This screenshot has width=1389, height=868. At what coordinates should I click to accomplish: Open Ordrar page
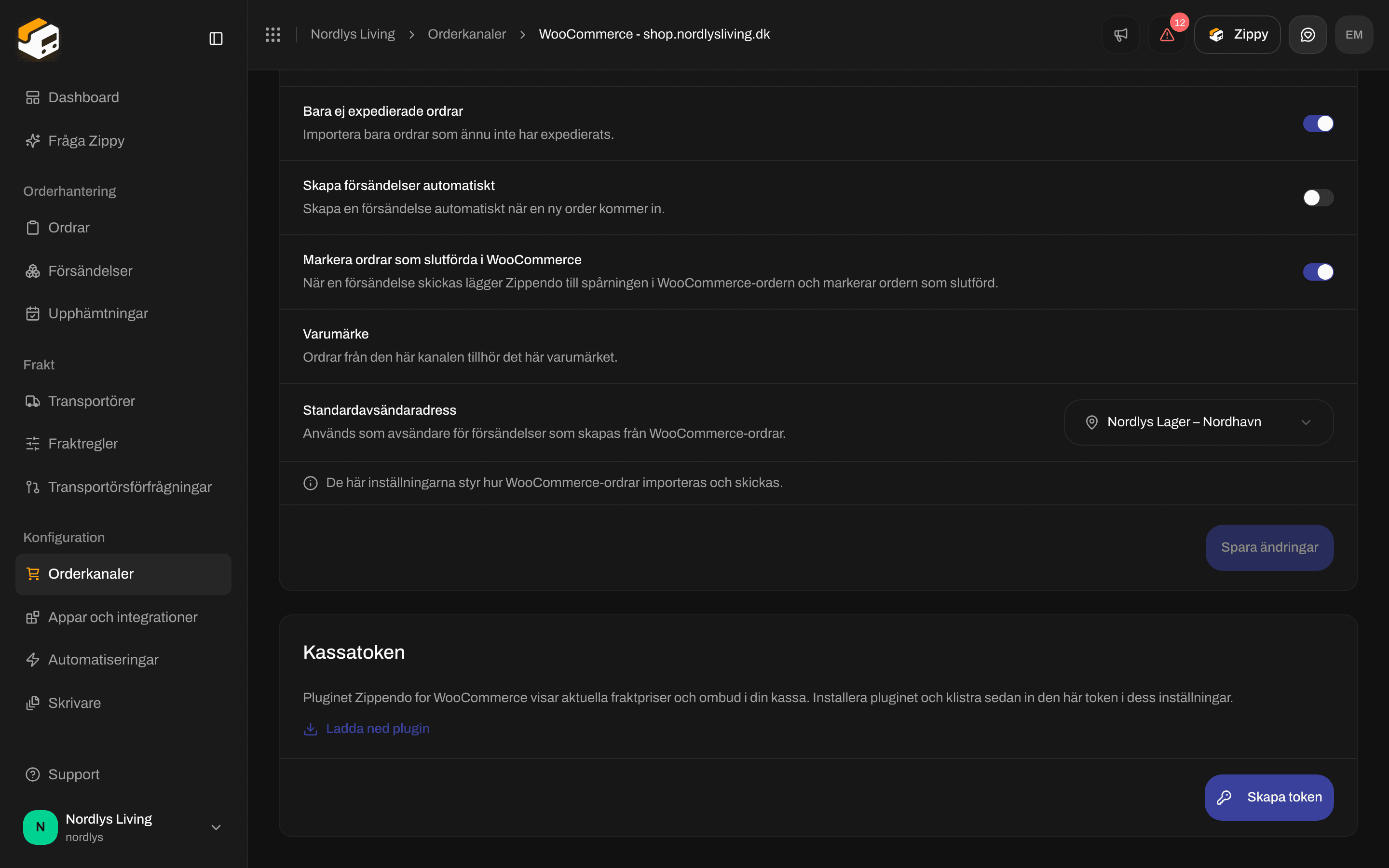pyautogui.click(x=123, y=227)
